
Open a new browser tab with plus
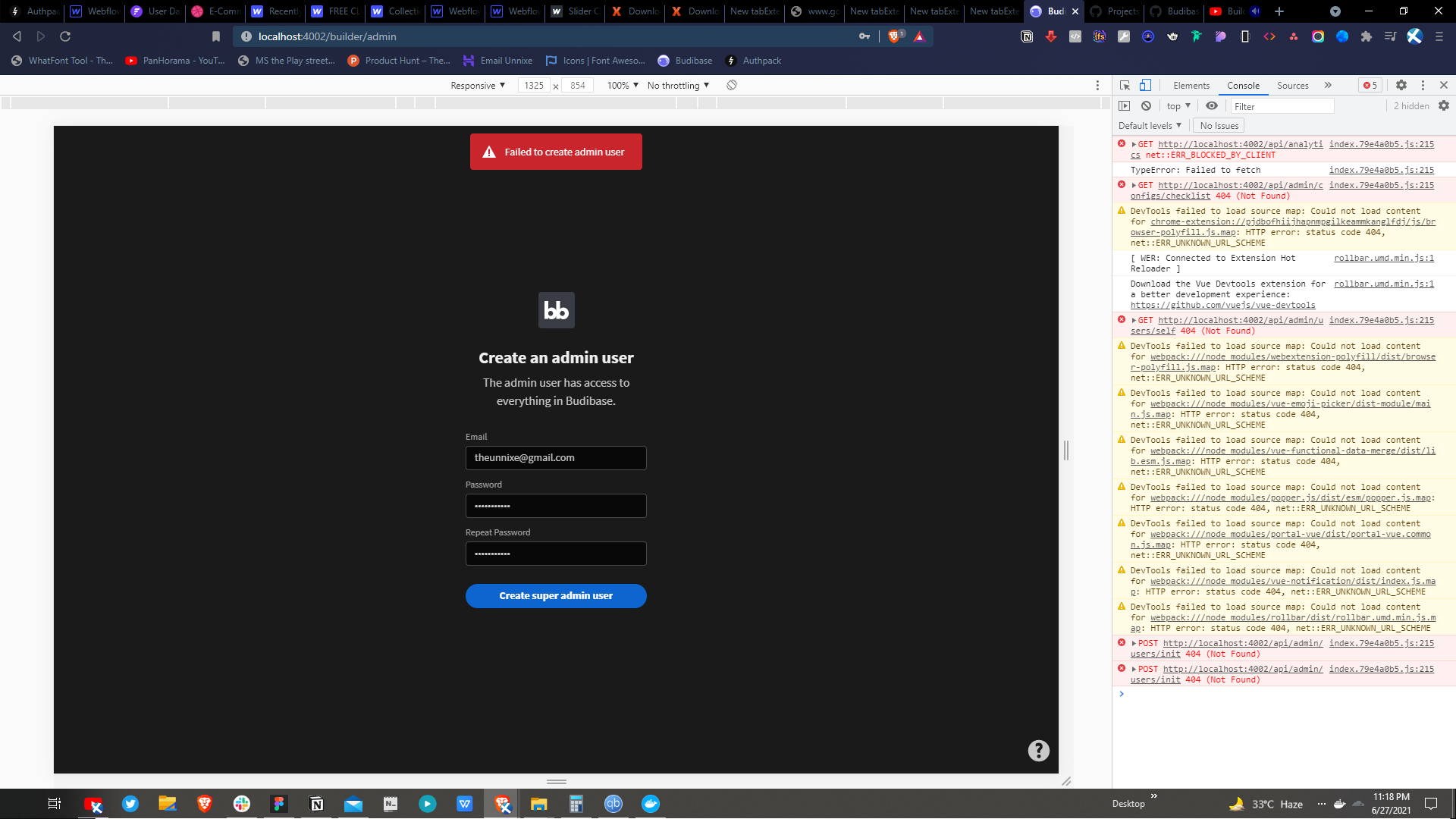1279,11
